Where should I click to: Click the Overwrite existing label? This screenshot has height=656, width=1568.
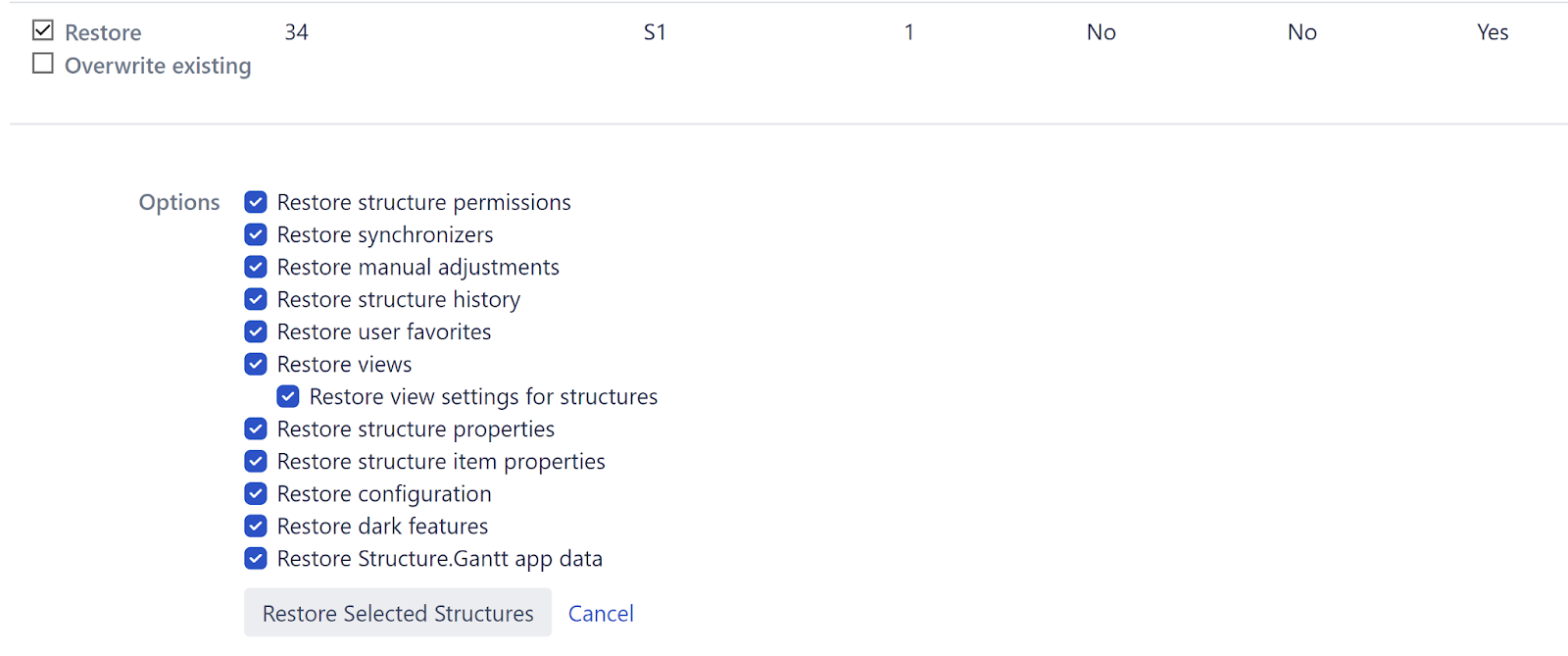click(158, 66)
